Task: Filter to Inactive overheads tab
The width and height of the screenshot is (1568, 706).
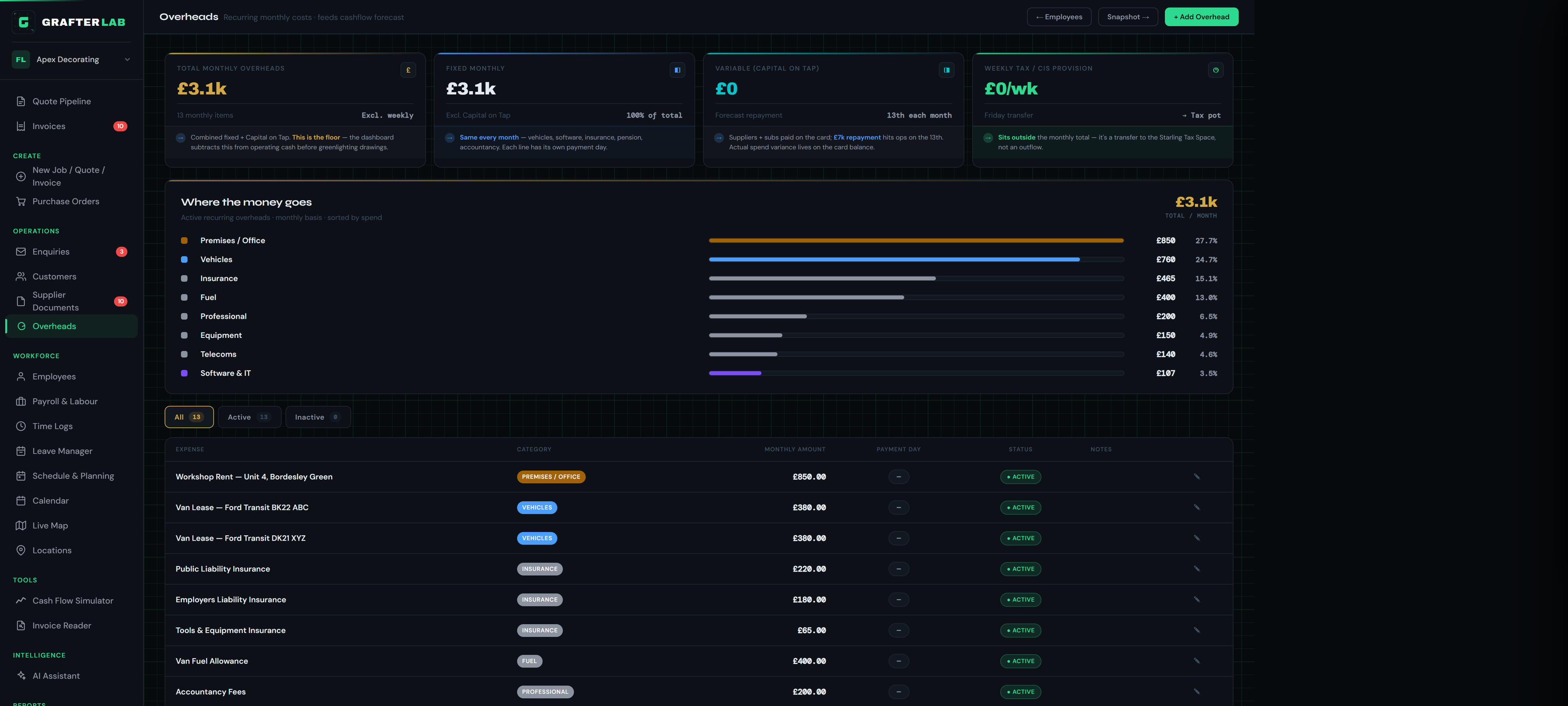Action: pyautogui.click(x=318, y=417)
